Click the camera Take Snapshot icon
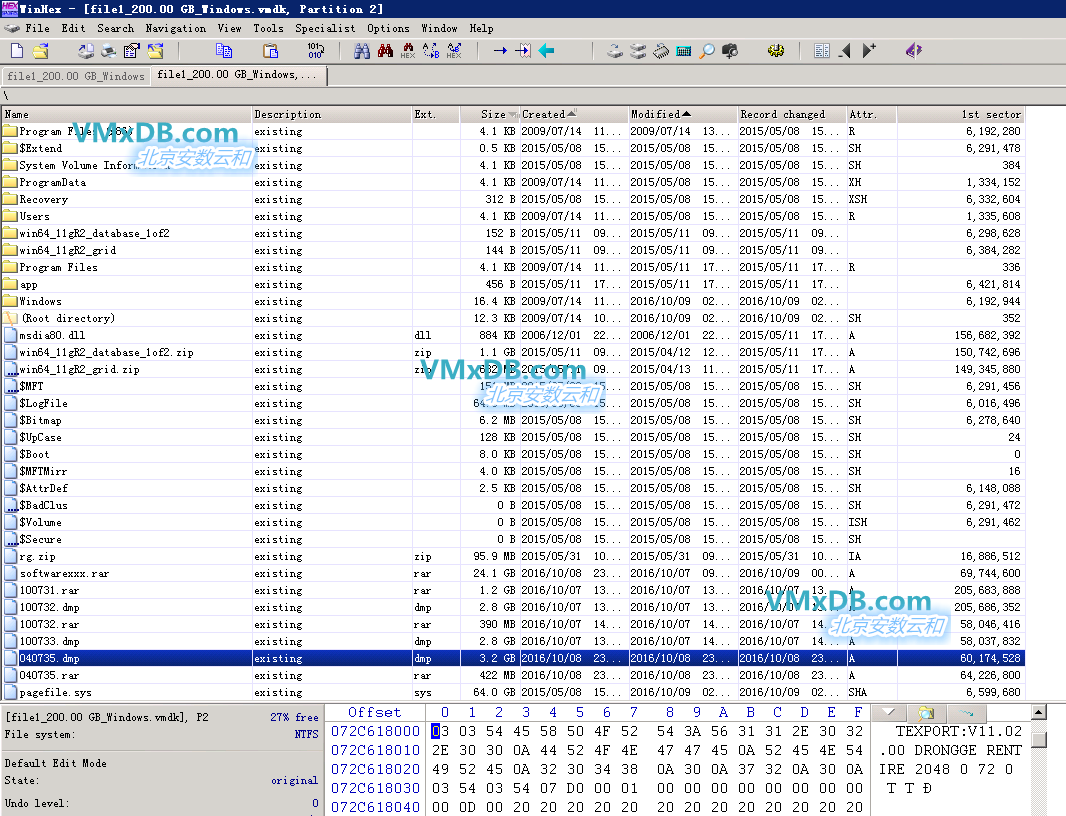1066x816 pixels. 730,50
